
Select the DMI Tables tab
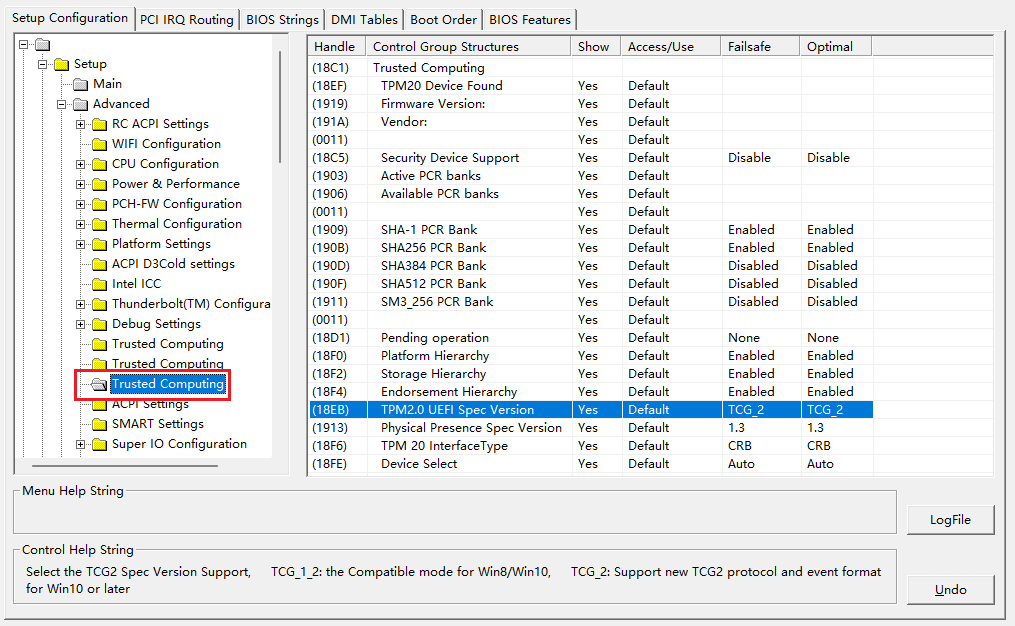click(x=364, y=19)
